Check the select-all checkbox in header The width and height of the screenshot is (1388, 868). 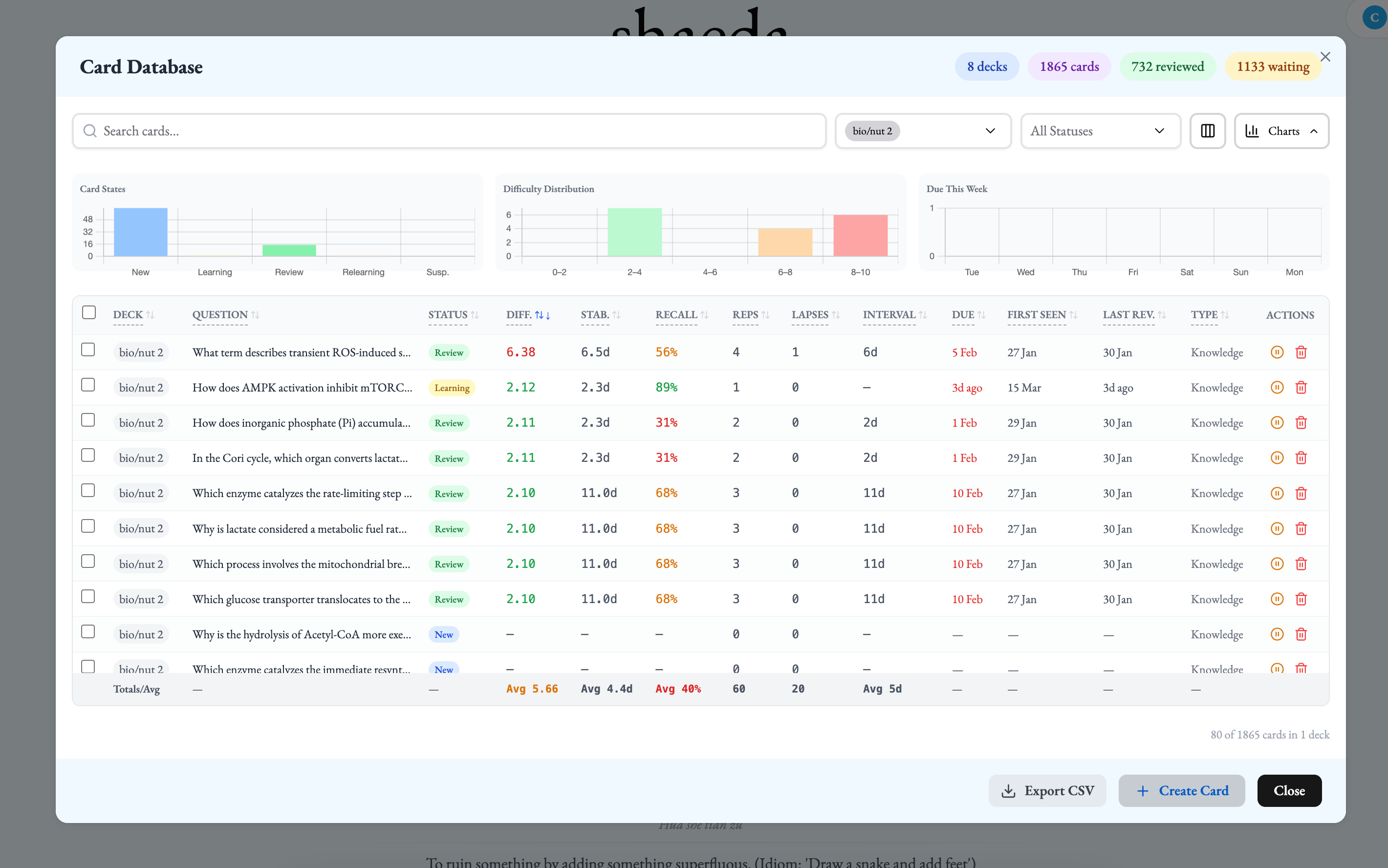click(x=89, y=312)
